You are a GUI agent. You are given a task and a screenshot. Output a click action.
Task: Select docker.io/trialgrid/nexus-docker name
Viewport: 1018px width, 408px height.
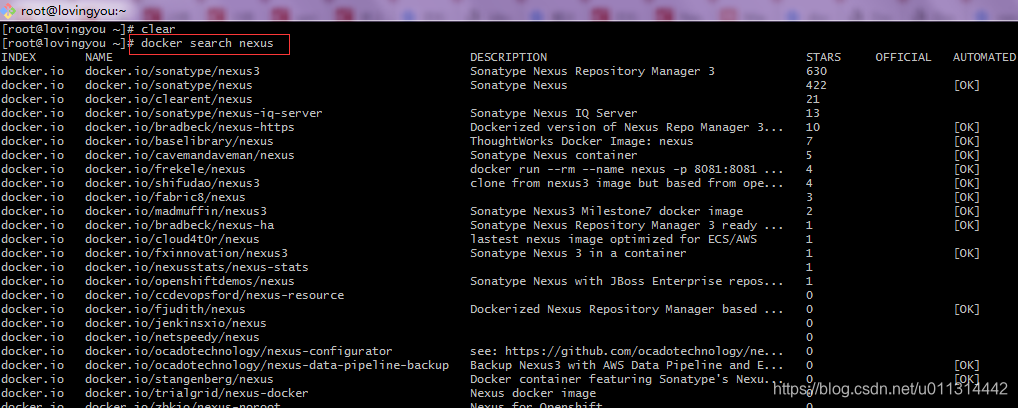197,393
